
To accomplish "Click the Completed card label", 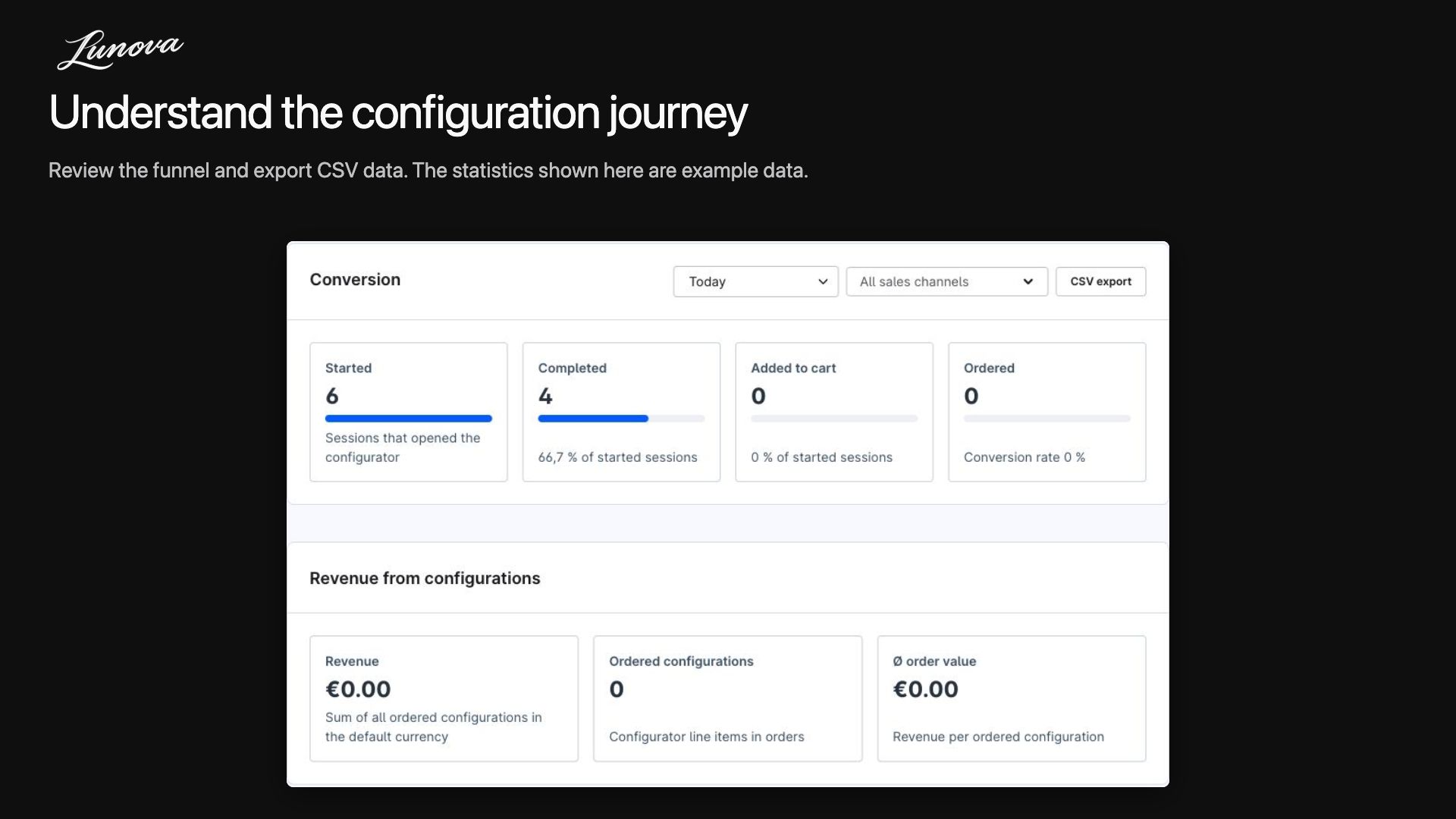I will tap(573, 368).
